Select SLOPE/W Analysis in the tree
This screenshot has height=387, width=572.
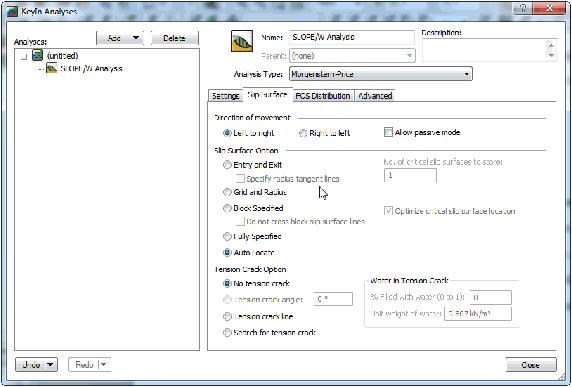[91, 69]
